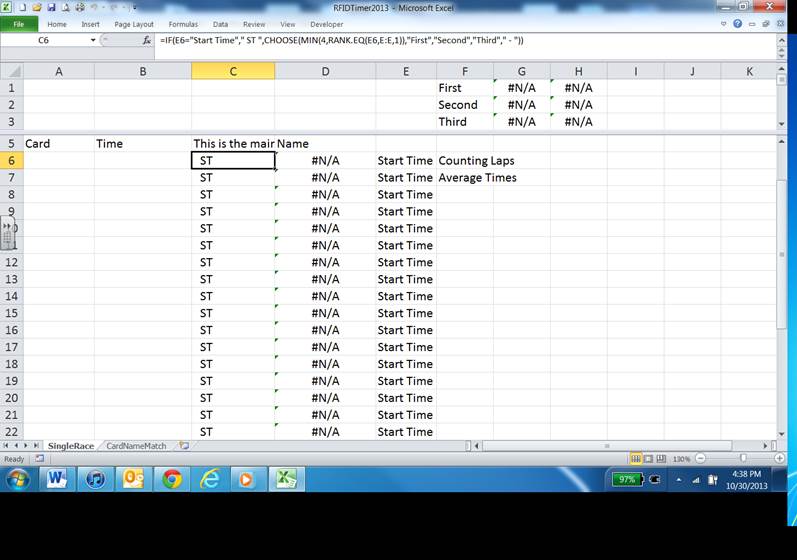Click the Print Preview icon in Quick Access toolbar
Image resolution: width=797 pixels, height=560 pixels.
click(x=66, y=8)
